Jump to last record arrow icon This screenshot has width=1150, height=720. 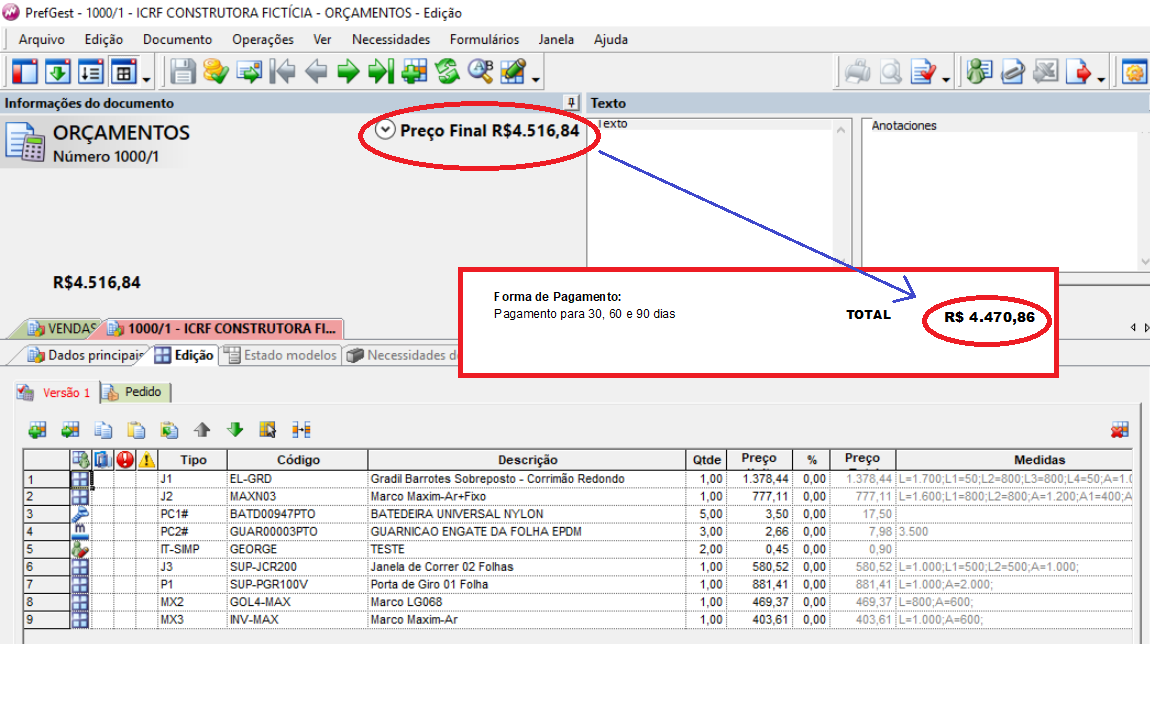pyautogui.click(x=380, y=72)
